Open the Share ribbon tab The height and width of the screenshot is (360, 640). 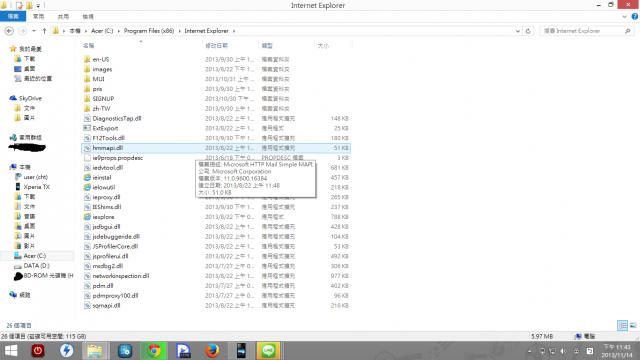63,17
